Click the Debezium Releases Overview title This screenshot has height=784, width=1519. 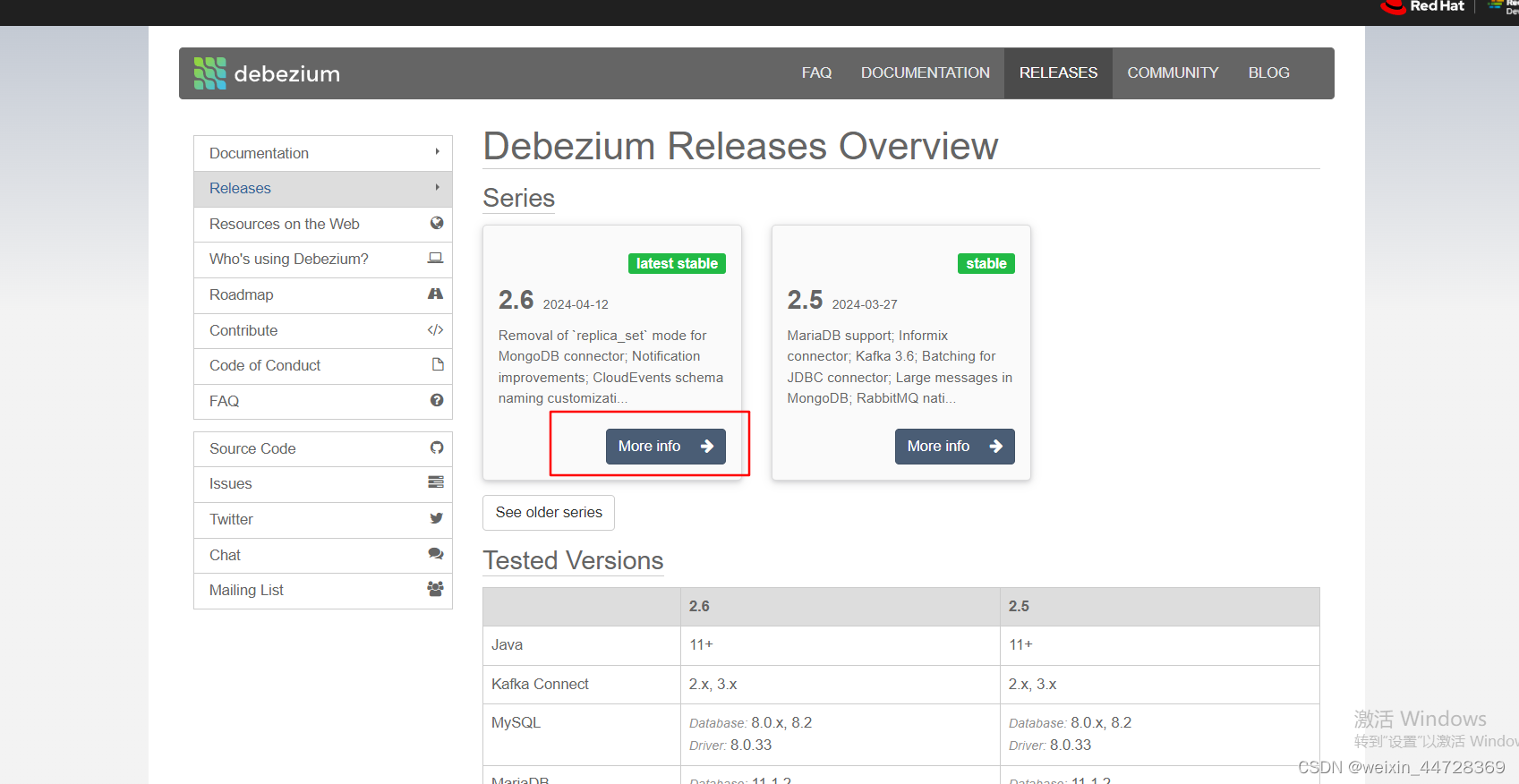[x=740, y=146]
